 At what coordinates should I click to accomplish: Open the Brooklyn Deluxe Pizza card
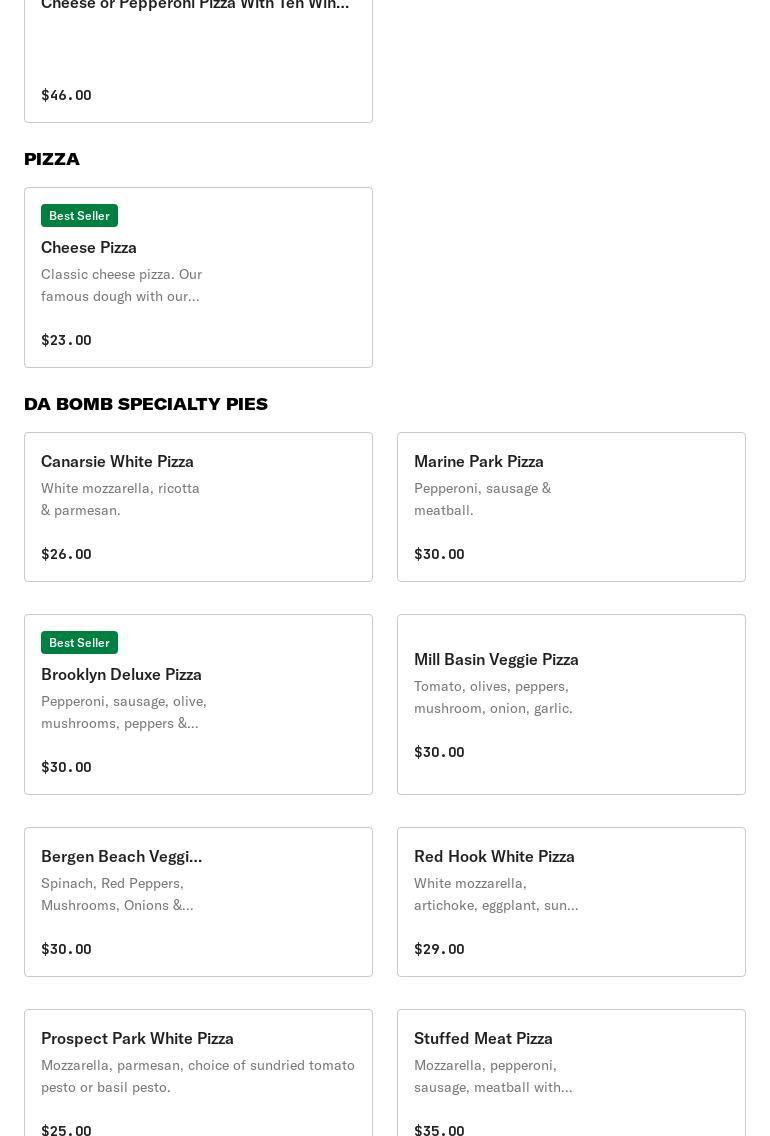coord(198,704)
